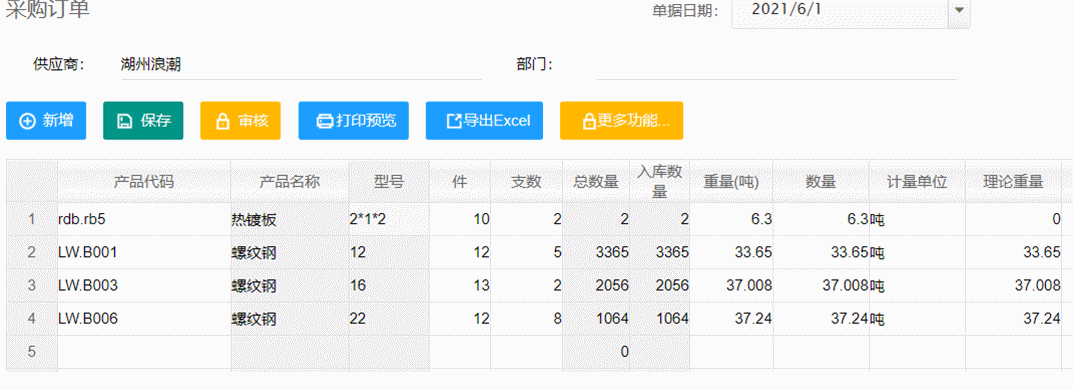1073x390 pixels.
Task: Click 螺纹钢 cell in LW.B001 row
Action: [289, 252]
